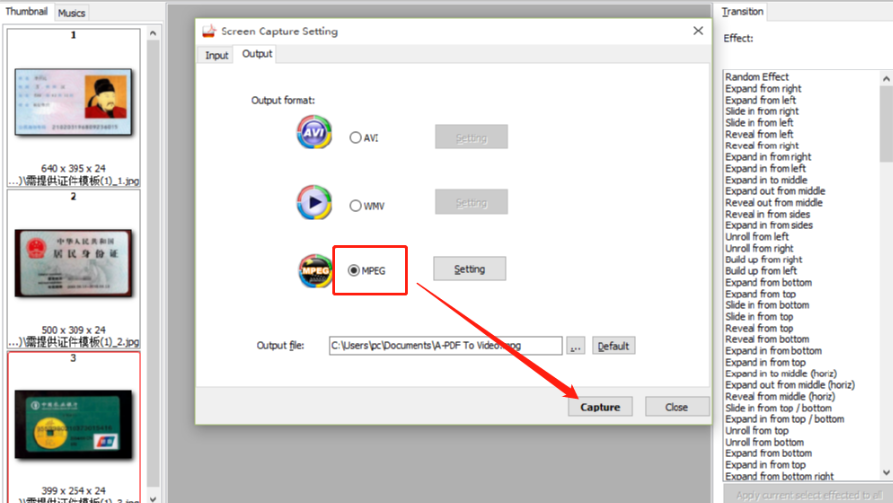The image size is (893, 503).
Task: Select the AVI radio button
Action: (x=355, y=137)
